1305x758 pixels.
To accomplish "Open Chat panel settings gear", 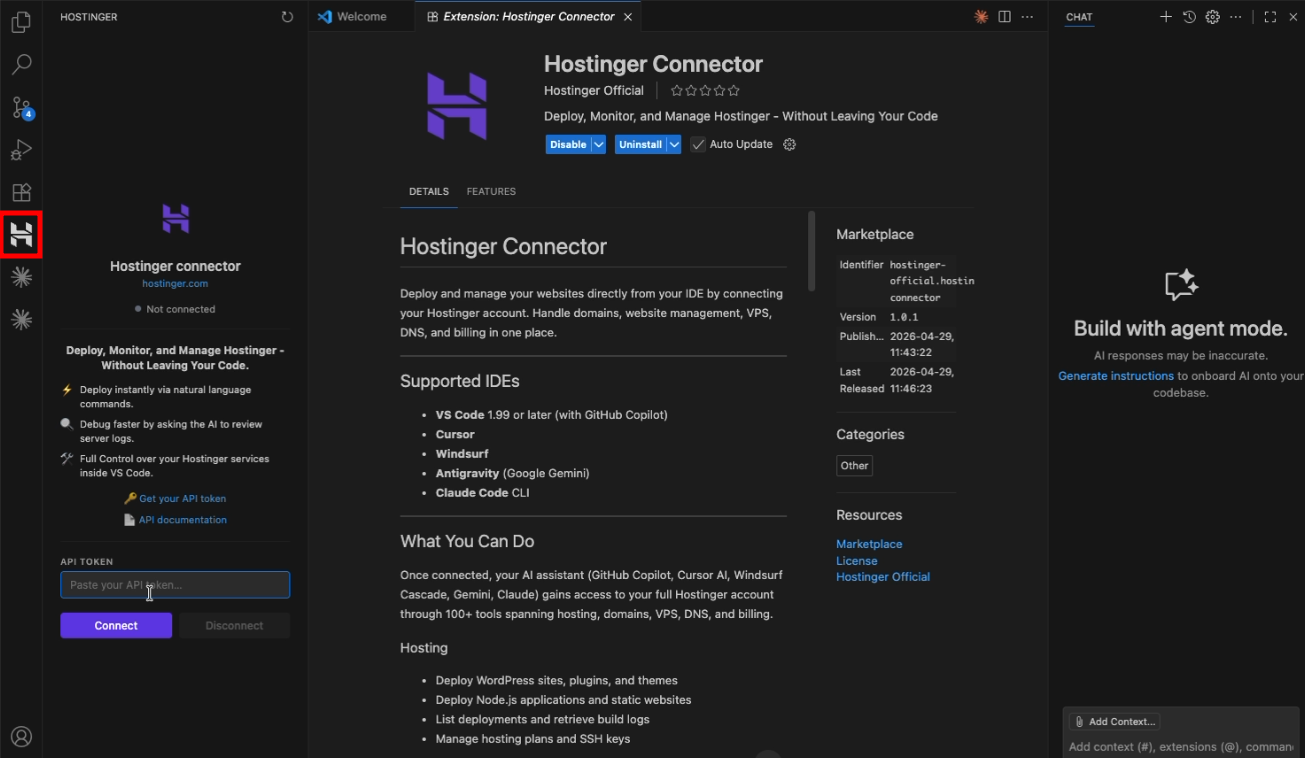I will [x=1212, y=17].
